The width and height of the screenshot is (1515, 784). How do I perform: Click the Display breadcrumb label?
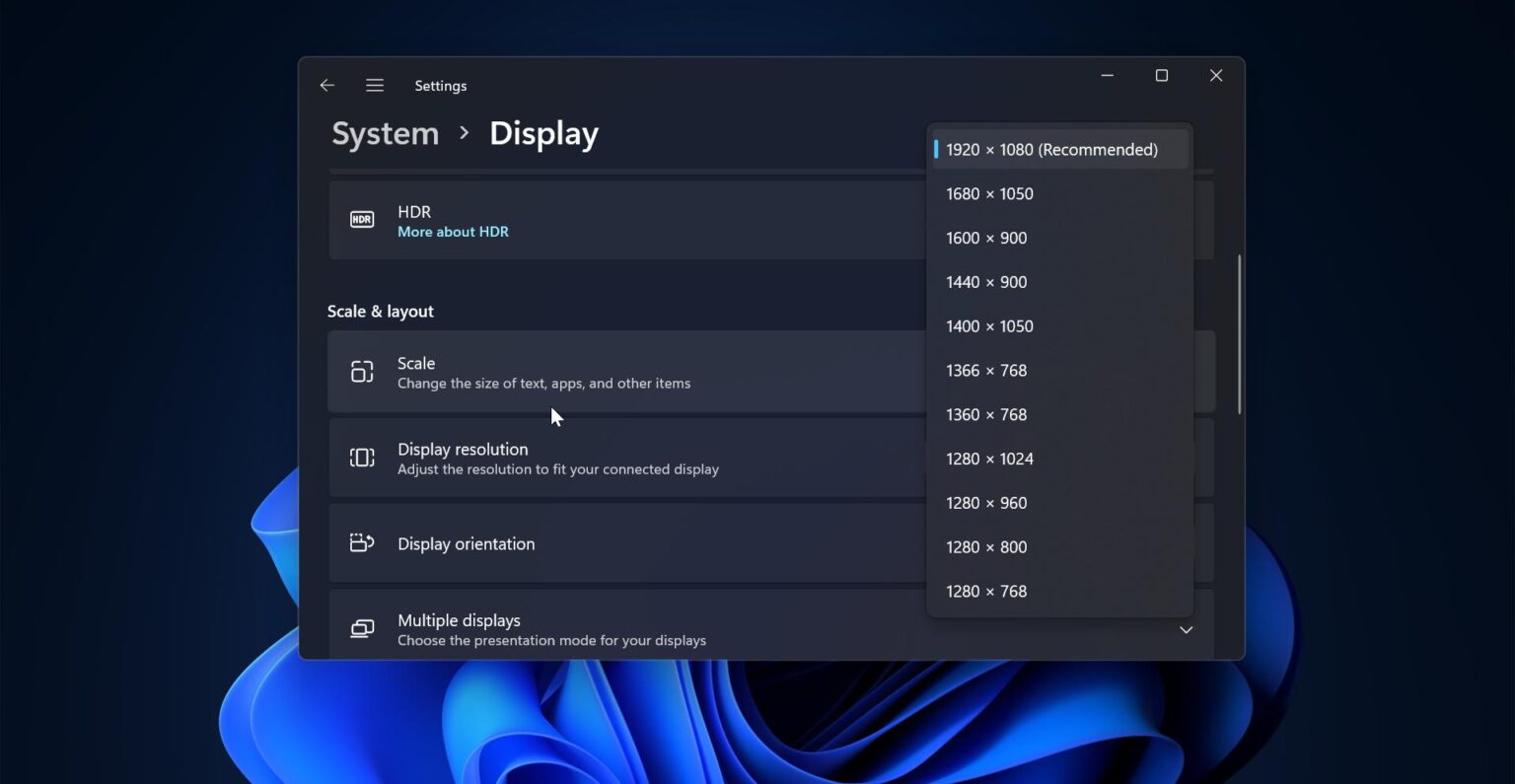pyautogui.click(x=543, y=133)
